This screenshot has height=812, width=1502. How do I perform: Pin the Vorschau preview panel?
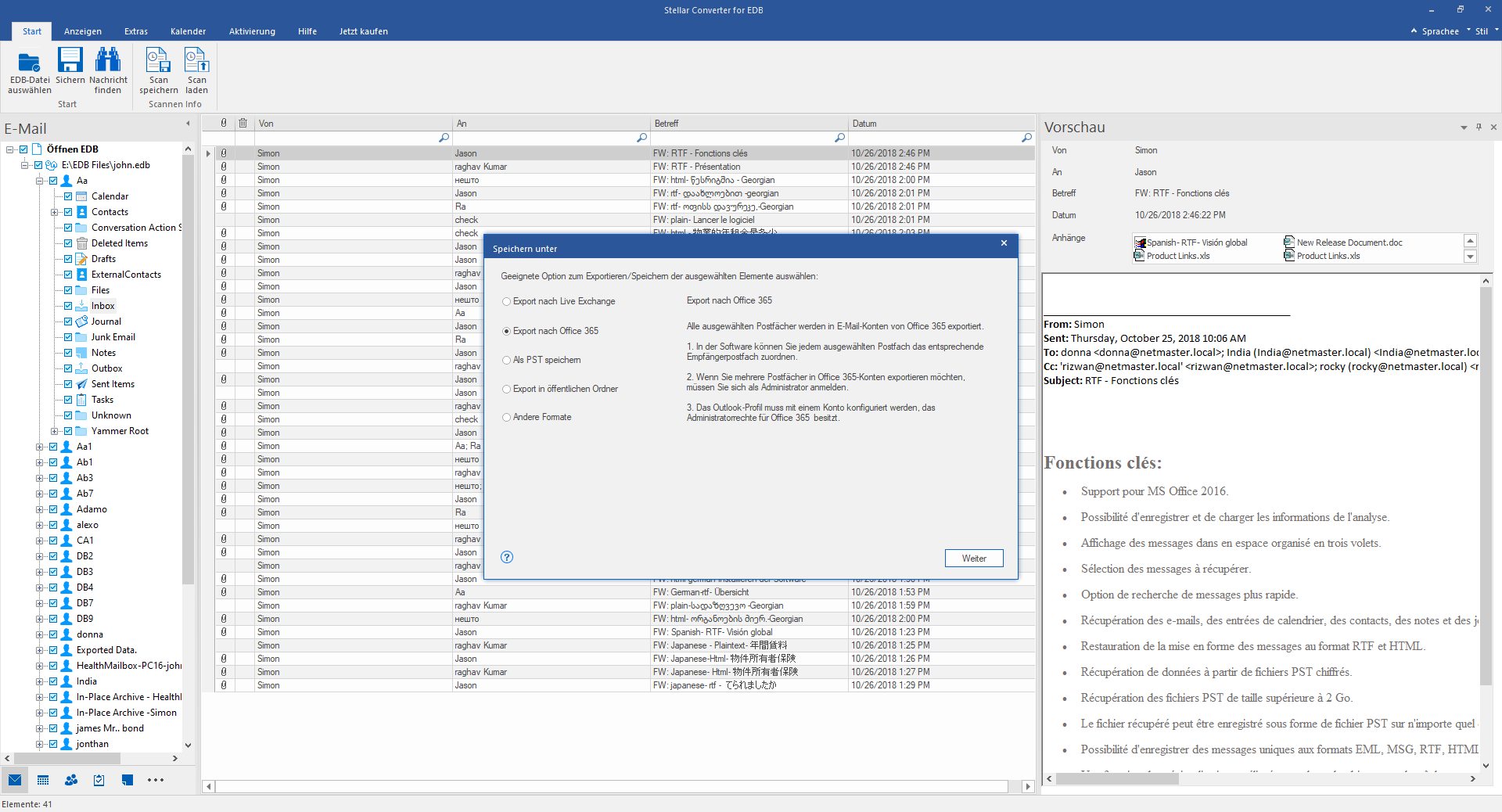click(1479, 127)
